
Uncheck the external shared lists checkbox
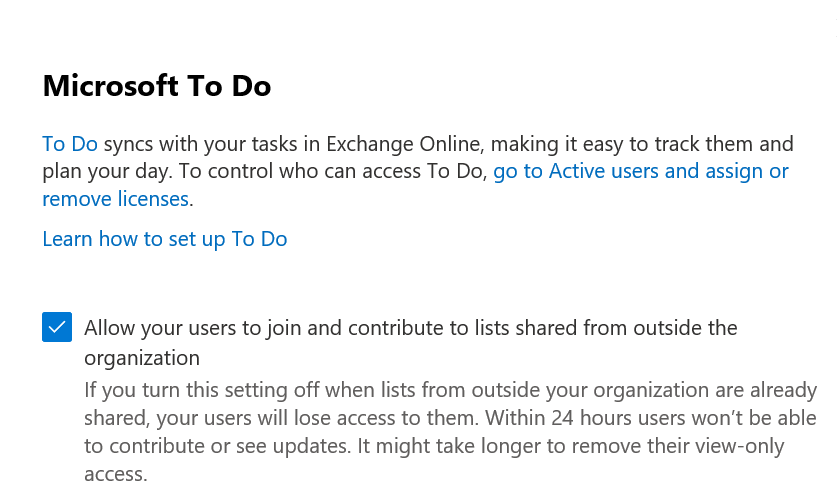57,327
